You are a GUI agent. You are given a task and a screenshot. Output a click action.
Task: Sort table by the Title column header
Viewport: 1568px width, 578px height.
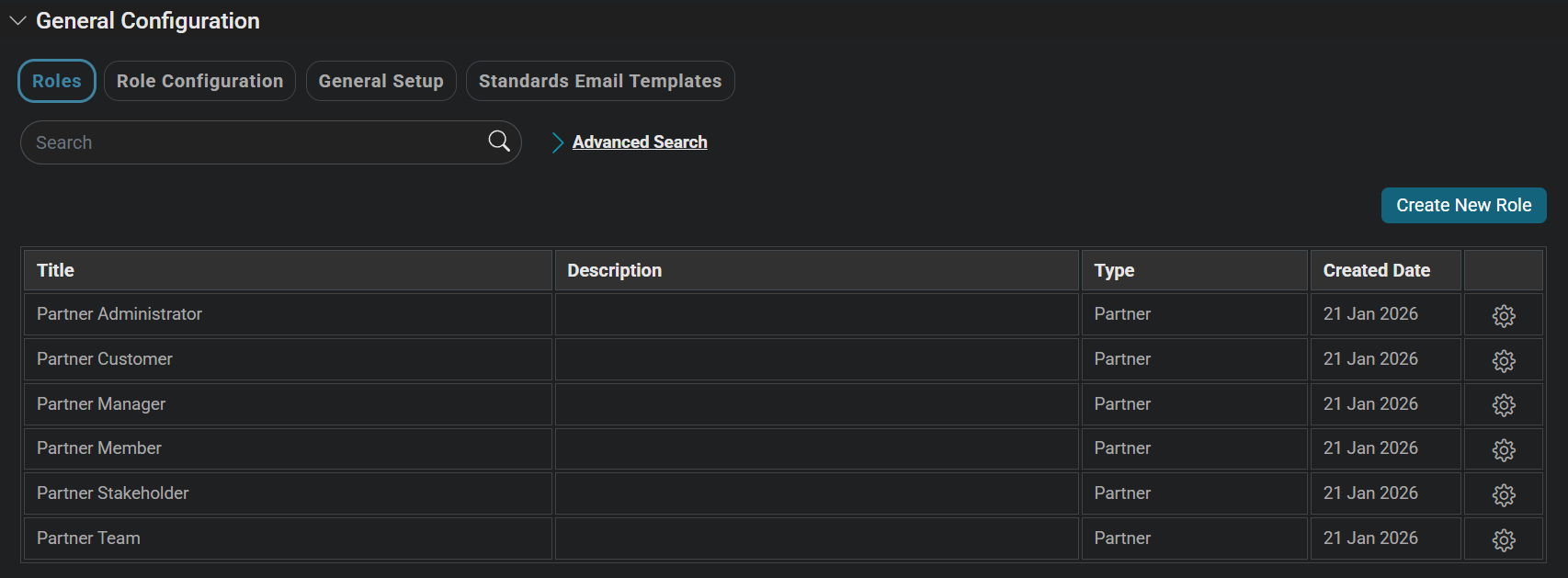(56, 270)
